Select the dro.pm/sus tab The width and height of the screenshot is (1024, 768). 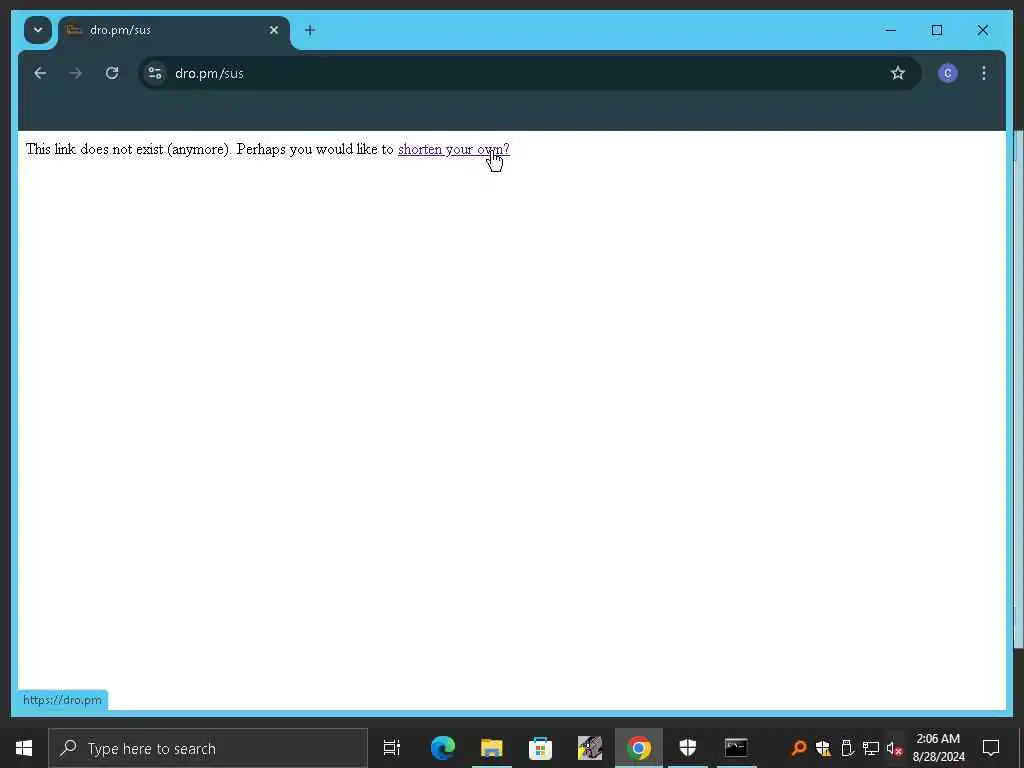pos(173,30)
